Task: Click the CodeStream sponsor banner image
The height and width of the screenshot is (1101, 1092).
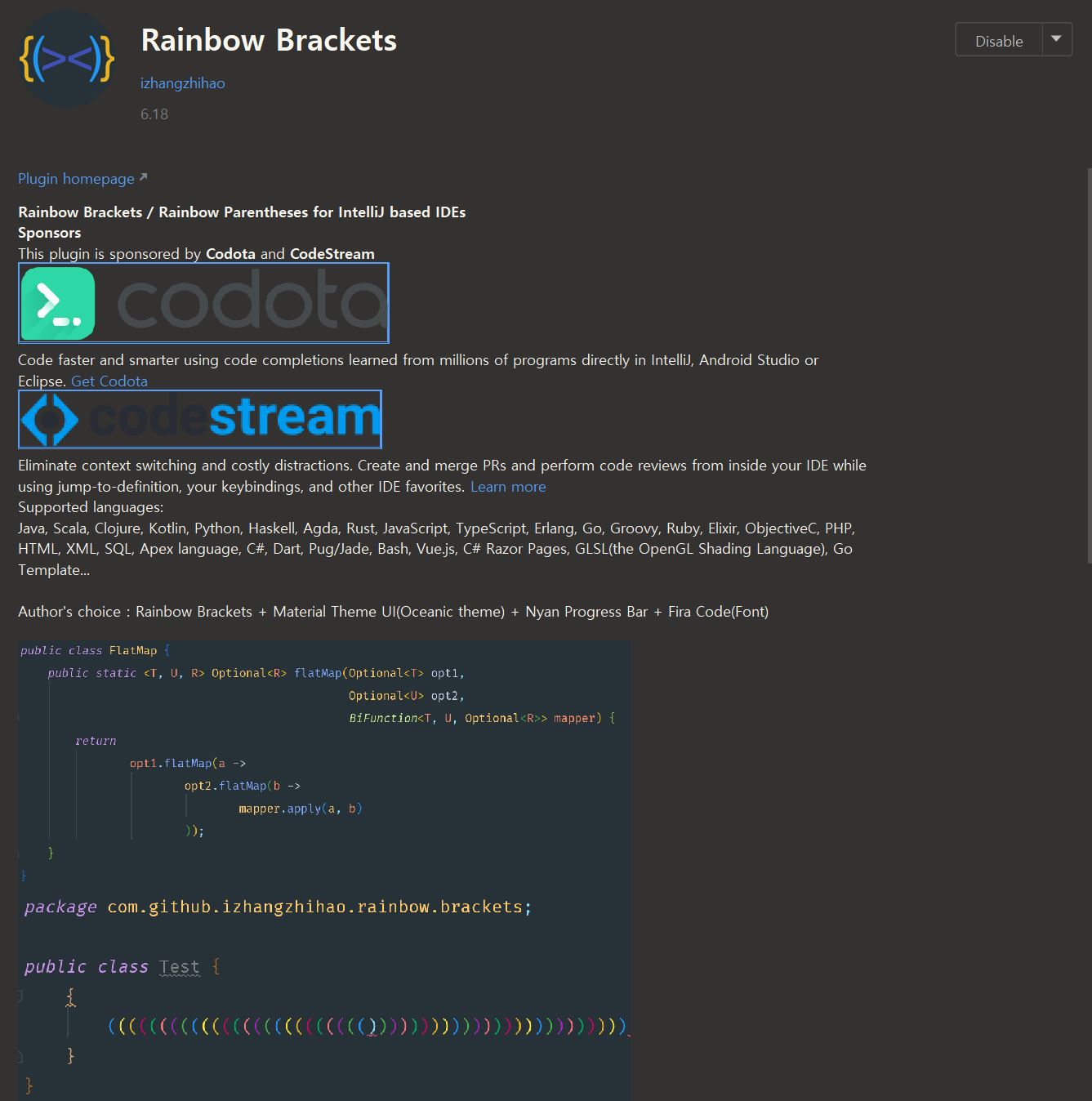Action: (x=200, y=419)
